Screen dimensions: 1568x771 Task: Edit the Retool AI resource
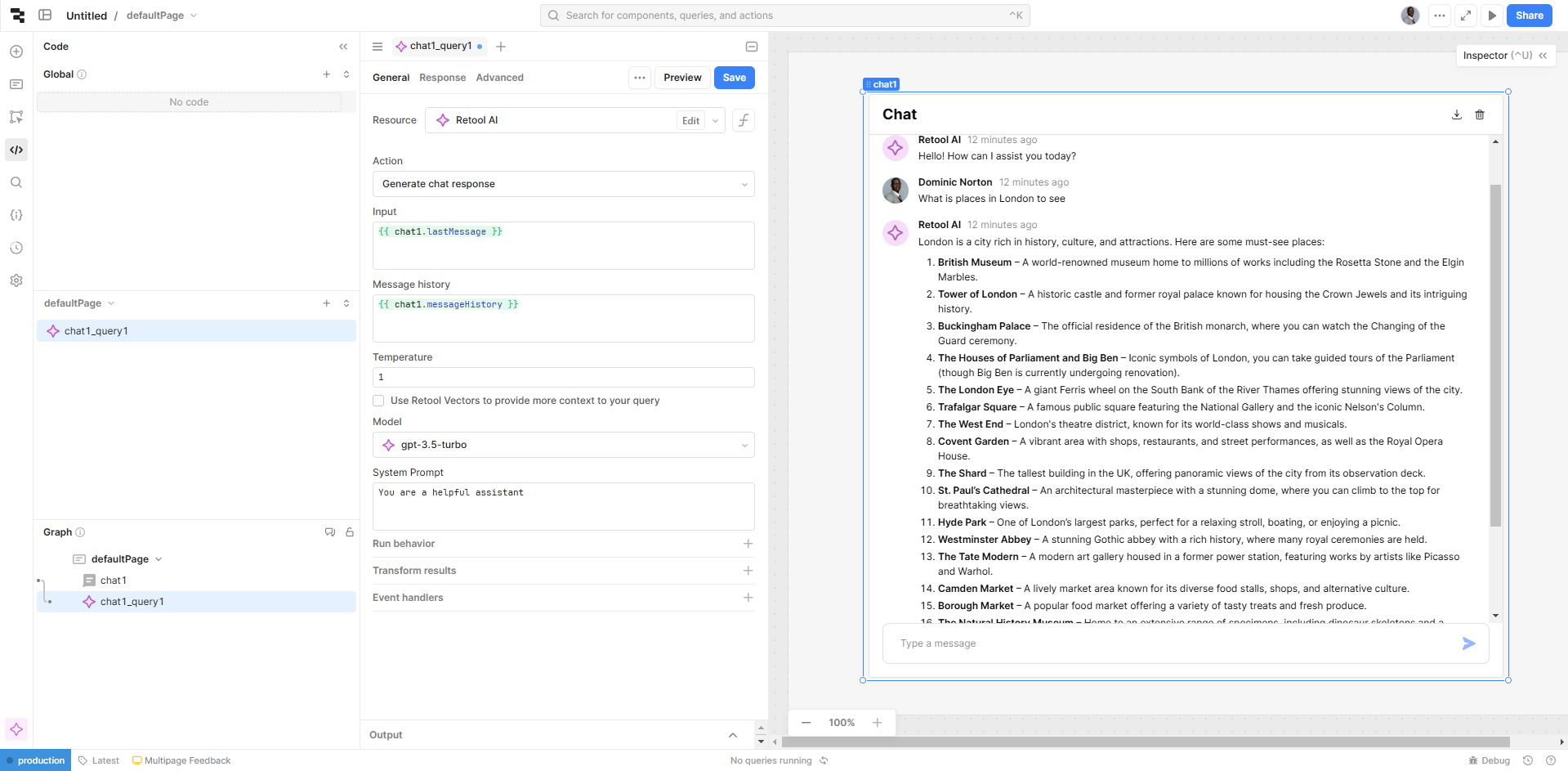pos(690,121)
